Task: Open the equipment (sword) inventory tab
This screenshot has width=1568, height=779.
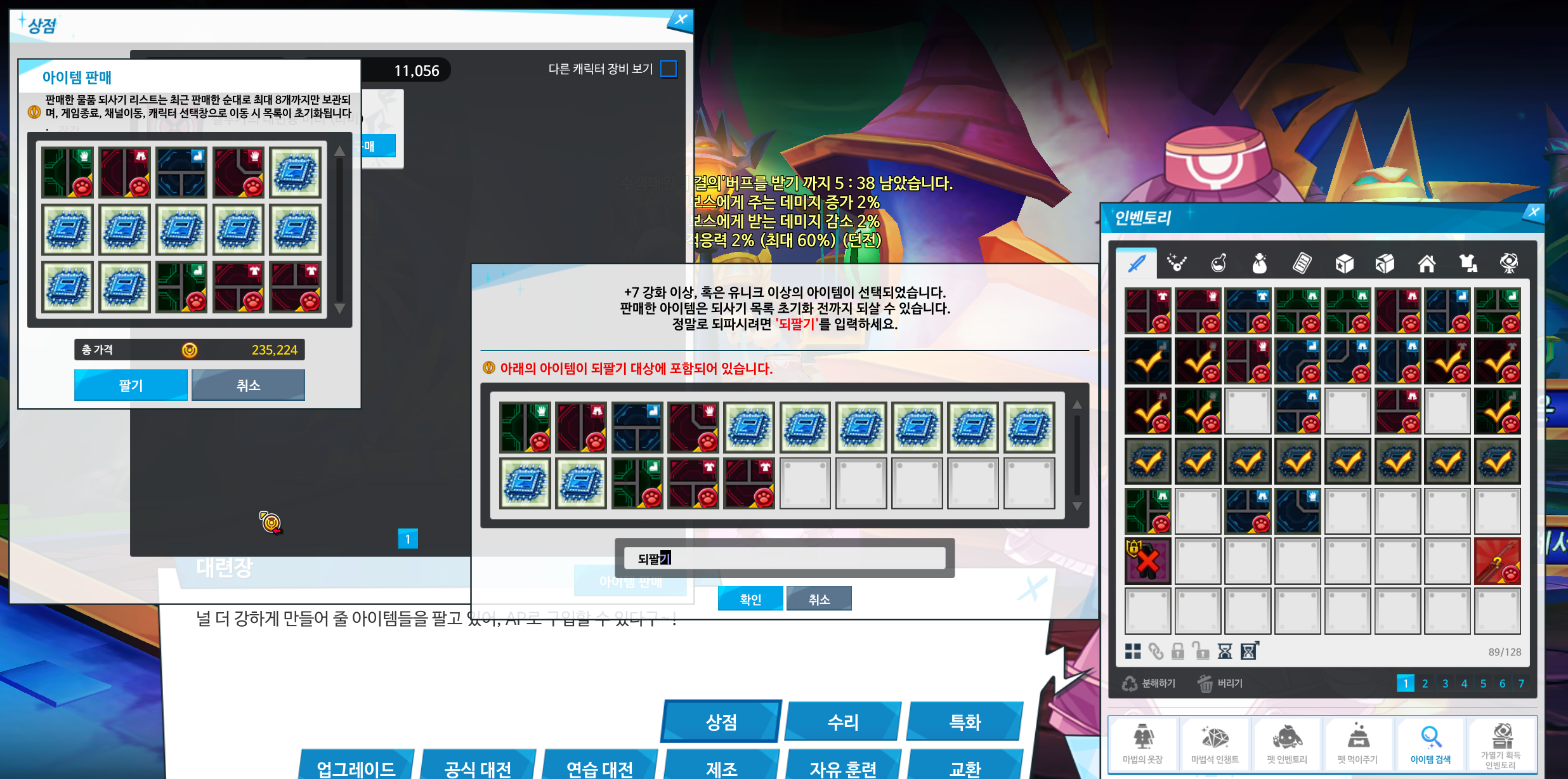Action: click(x=1137, y=263)
